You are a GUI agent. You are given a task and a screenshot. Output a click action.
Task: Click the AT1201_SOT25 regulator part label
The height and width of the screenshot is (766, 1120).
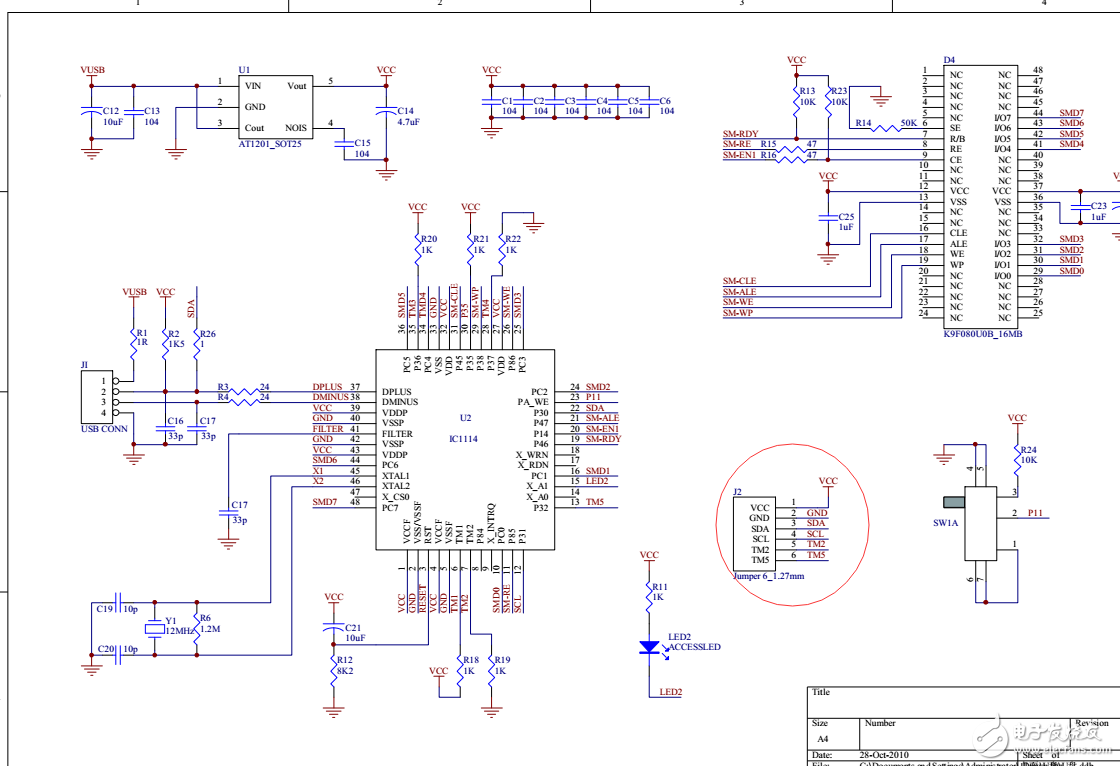click(270, 144)
